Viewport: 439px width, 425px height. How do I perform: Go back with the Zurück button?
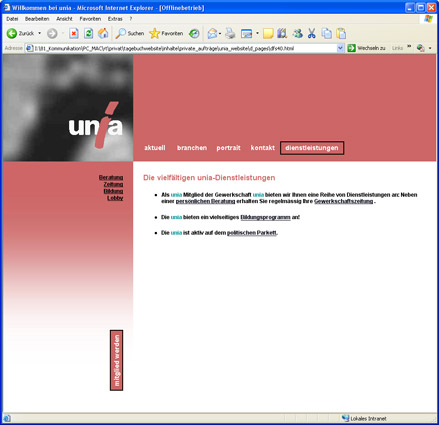[20, 33]
